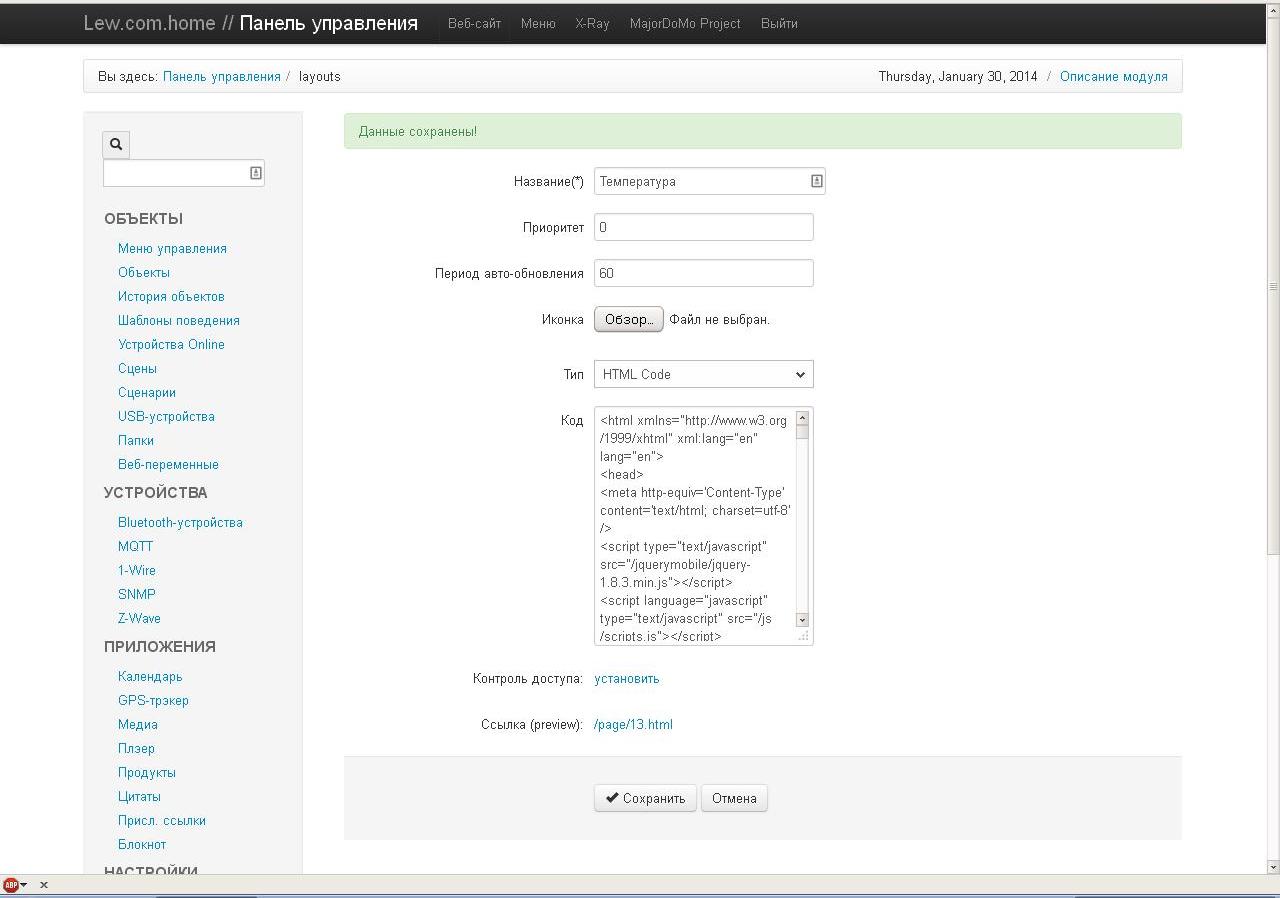
Task: Click the Период авто-обновления field
Action: click(x=703, y=273)
